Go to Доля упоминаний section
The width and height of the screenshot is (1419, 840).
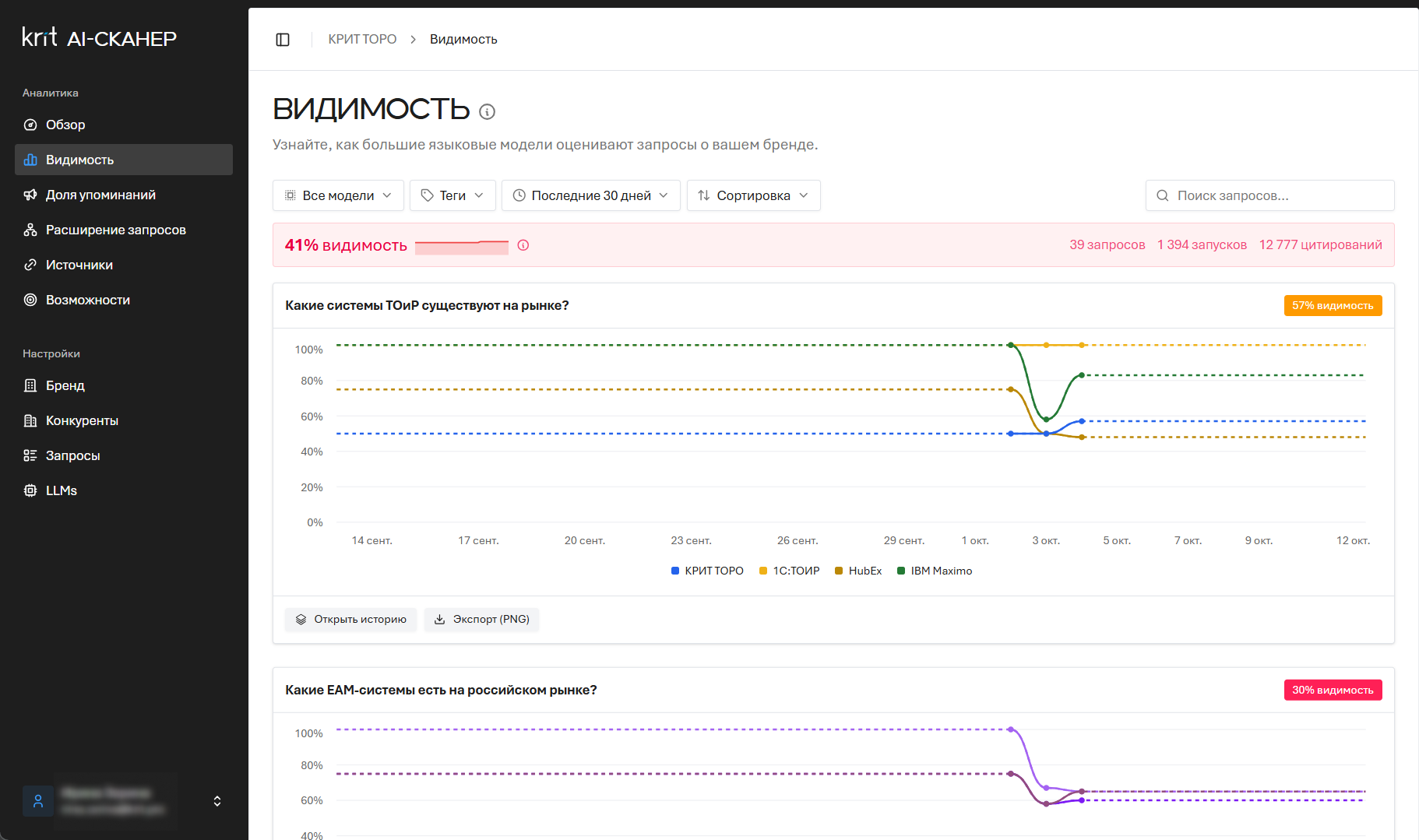(124, 195)
